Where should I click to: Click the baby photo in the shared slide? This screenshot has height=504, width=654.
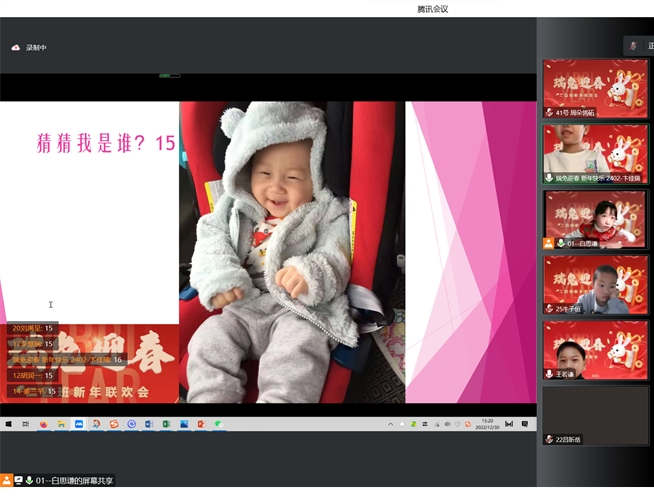(x=292, y=252)
